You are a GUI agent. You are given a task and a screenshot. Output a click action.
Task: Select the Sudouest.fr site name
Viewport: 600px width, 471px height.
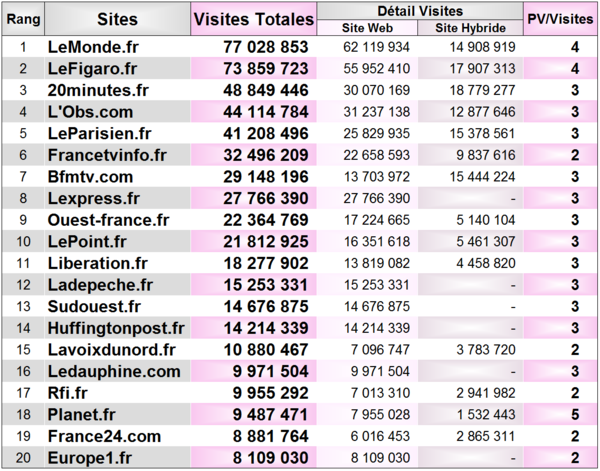(94, 306)
